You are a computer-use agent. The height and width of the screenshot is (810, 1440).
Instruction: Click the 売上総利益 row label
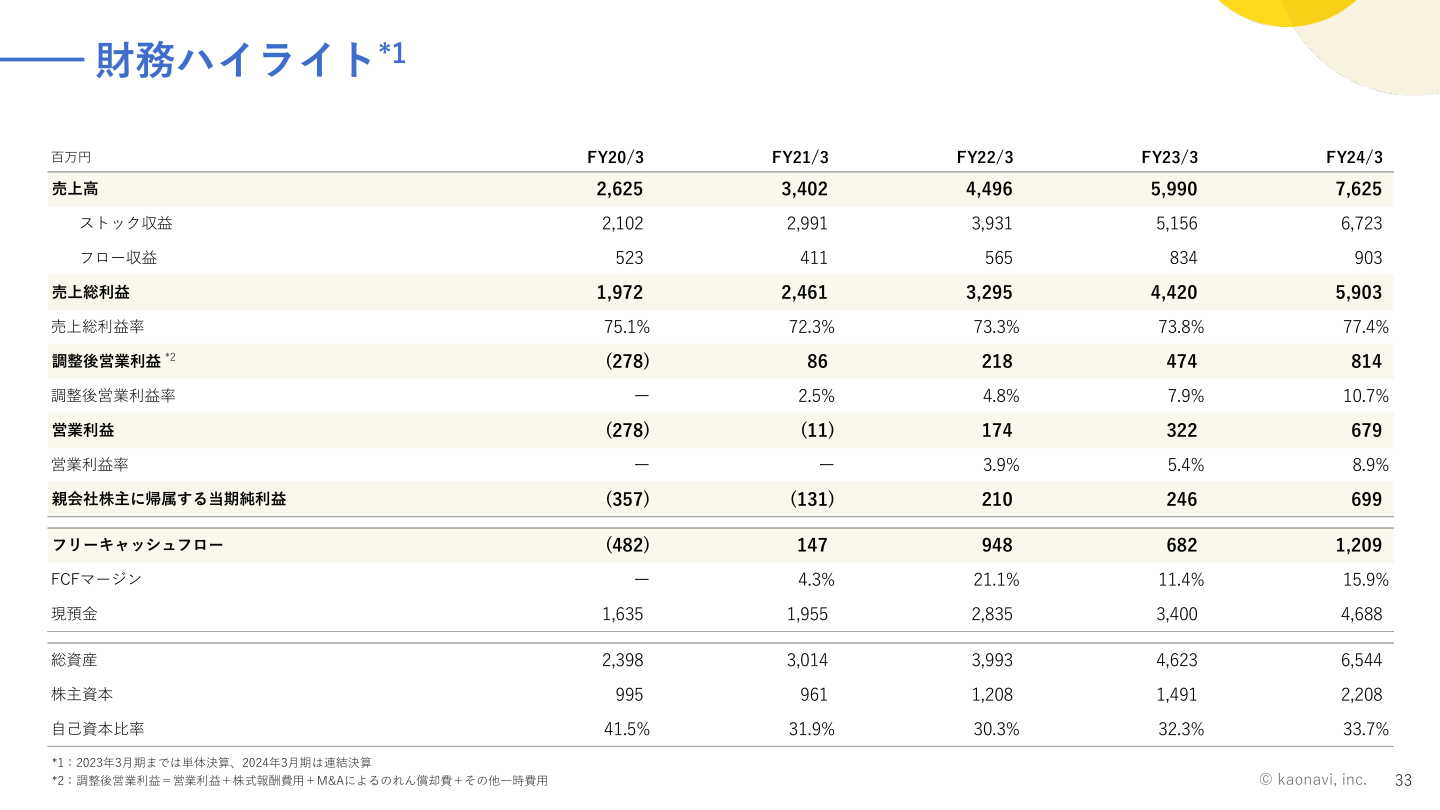90,292
